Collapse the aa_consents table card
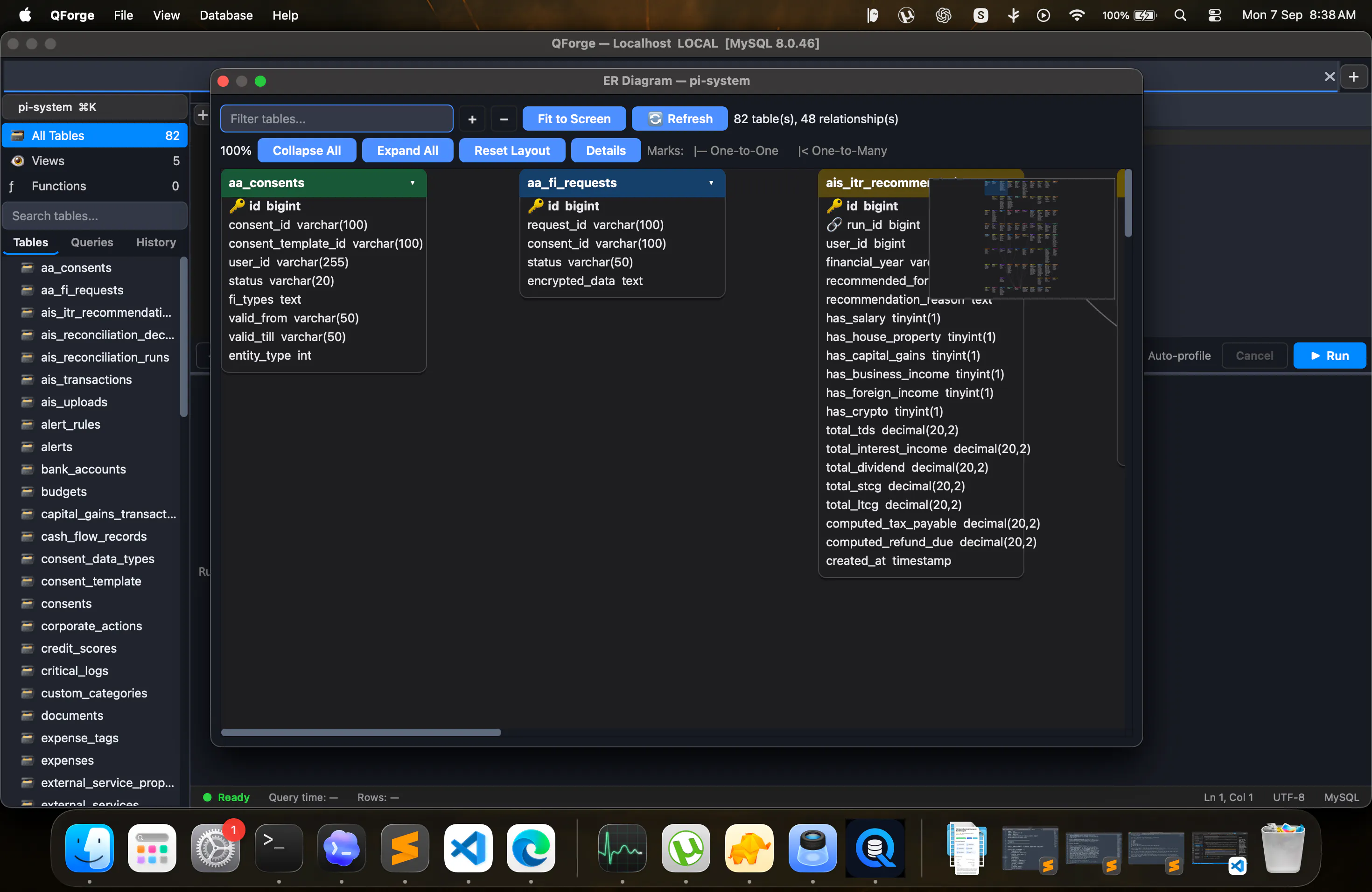1372x892 pixels. [x=413, y=183]
